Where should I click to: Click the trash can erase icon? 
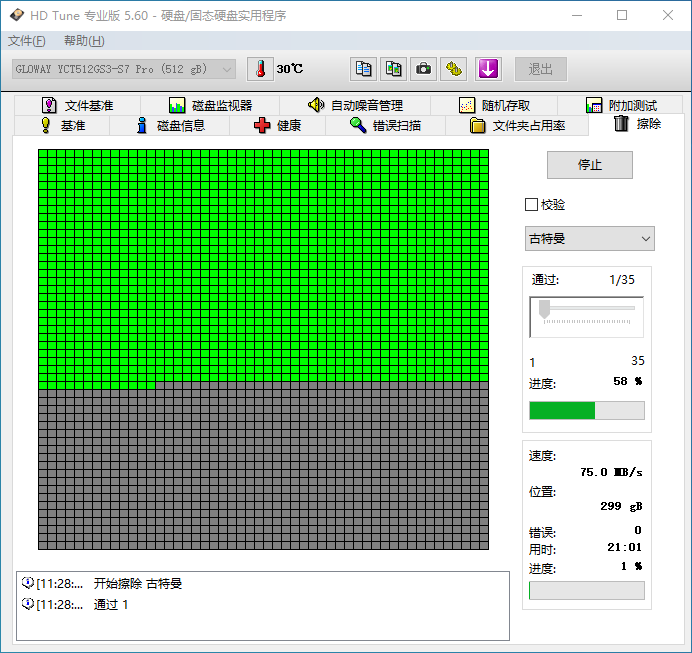[x=621, y=123]
